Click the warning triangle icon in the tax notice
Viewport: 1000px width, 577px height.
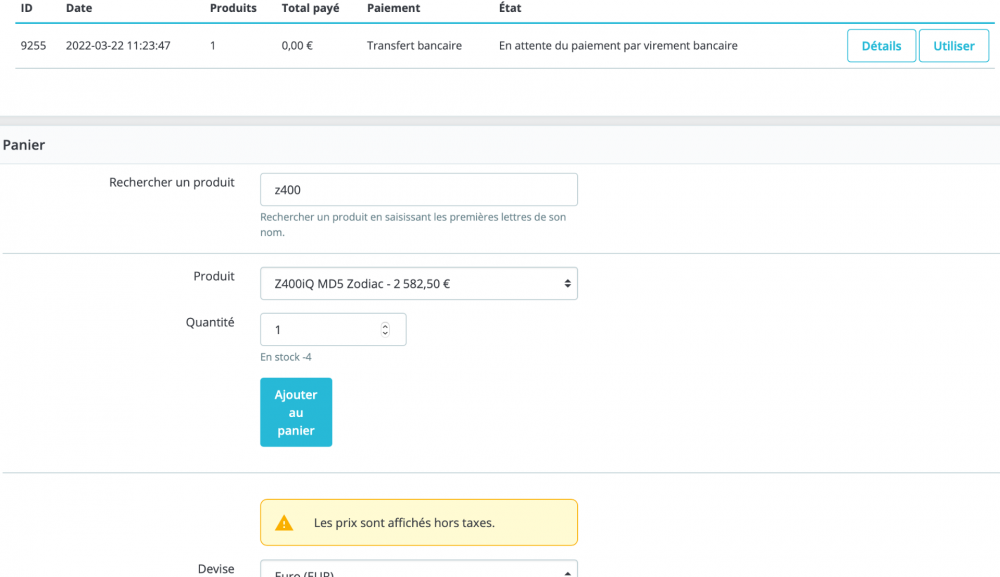pyautogui.click(x=285, y=522)
